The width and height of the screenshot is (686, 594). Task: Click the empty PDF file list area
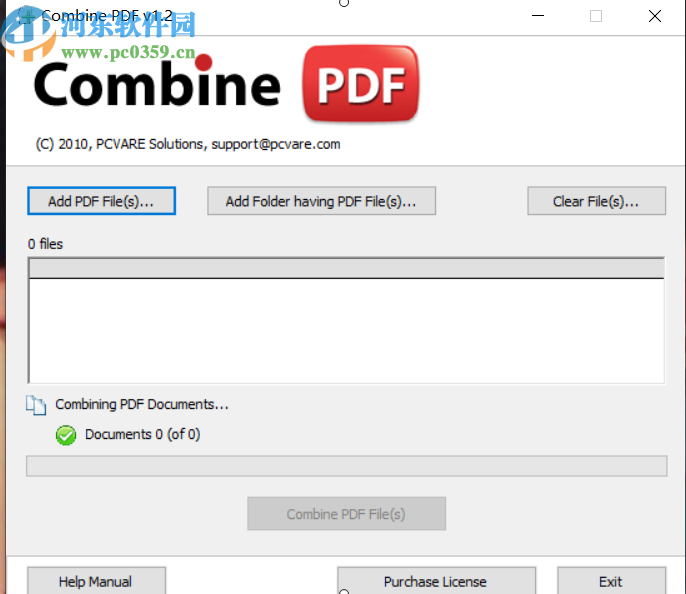tap(346, 331)
